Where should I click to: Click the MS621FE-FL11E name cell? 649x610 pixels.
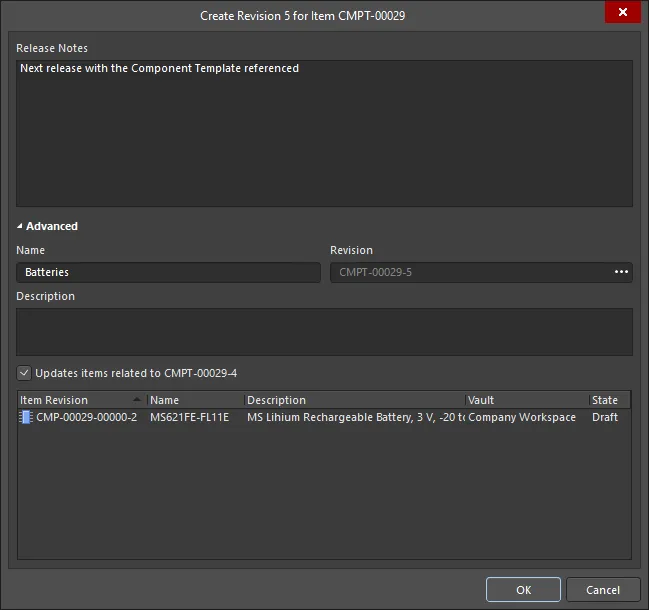[x=190, y=418]
